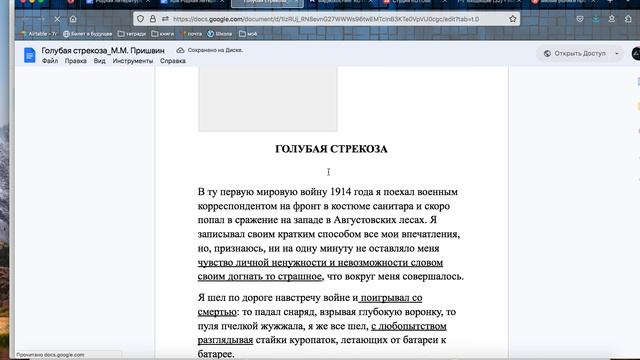Screen dimensions: 640x360
Task: Open the Pocket save icon
Action: [x=580, y=19]
